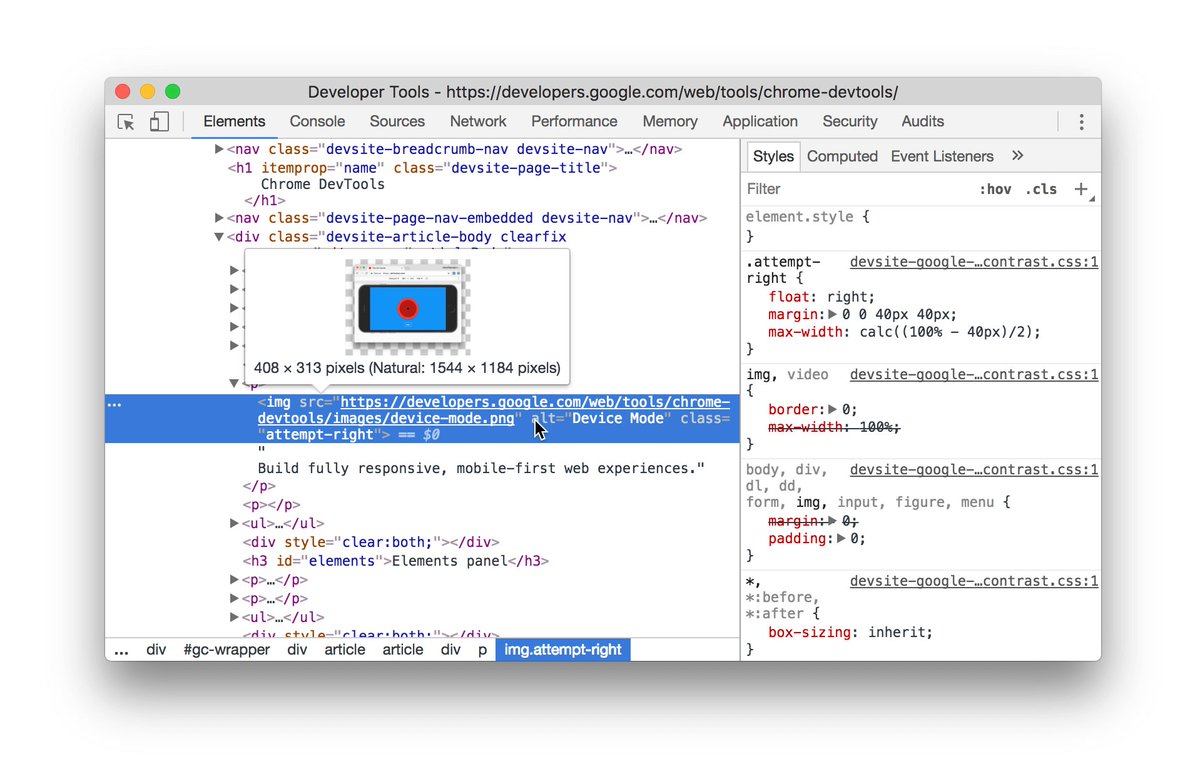Image resolution: width=1200 pixels, height=771 pixels.
Task: Click the row actions ellipsis beside img node
Action: (114, 404)
